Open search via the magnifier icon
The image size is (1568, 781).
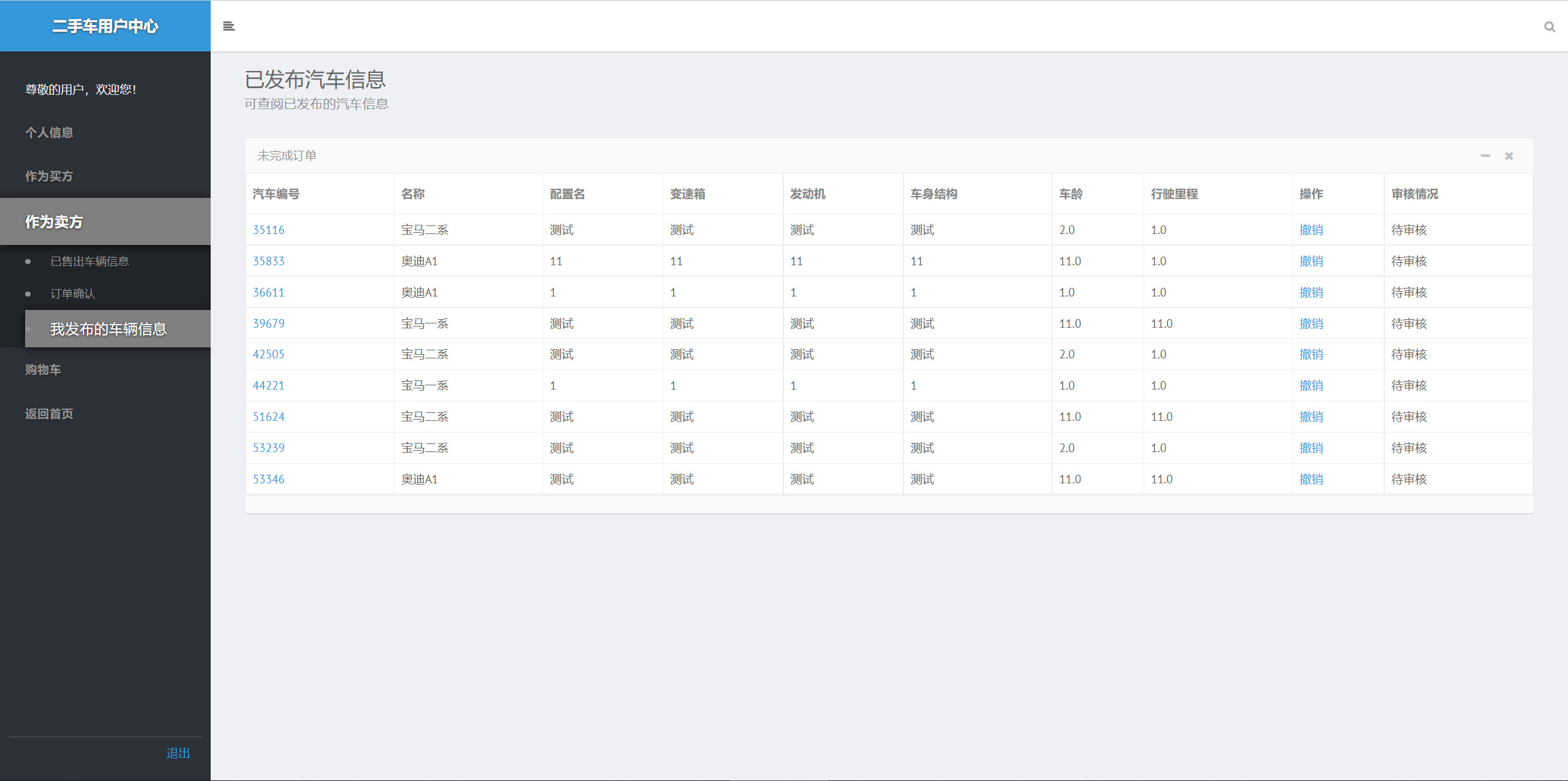1549,27
